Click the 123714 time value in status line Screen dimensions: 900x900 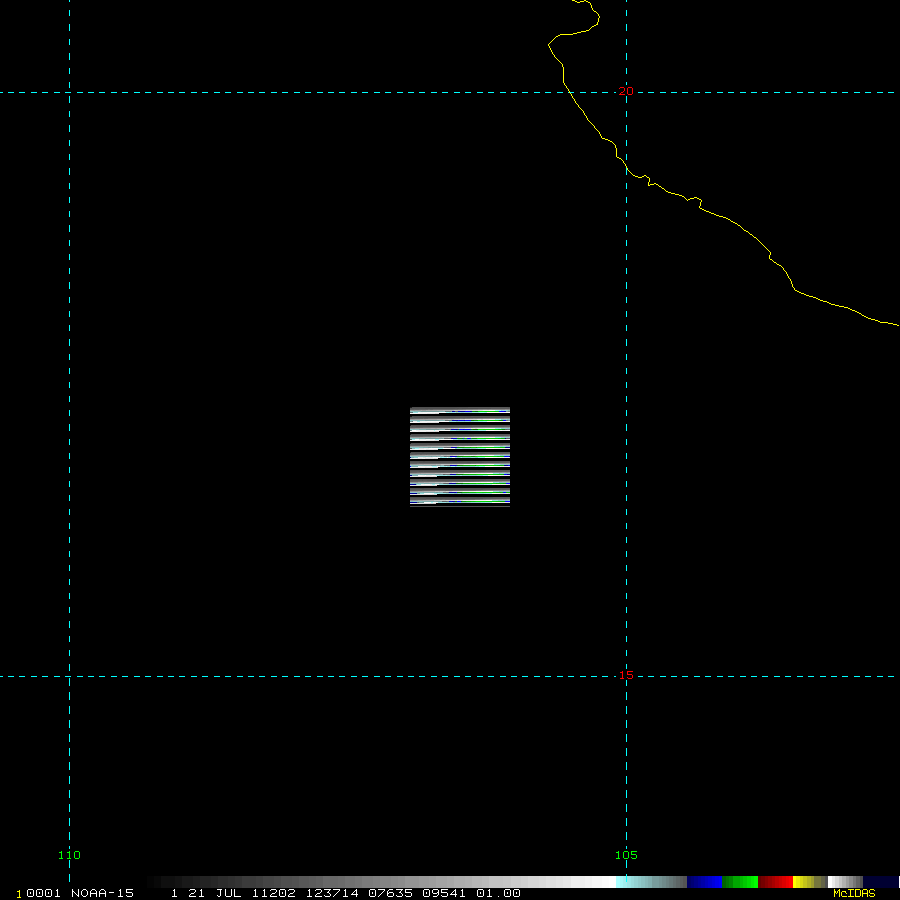pyautogui.click(x=332, y=893)
